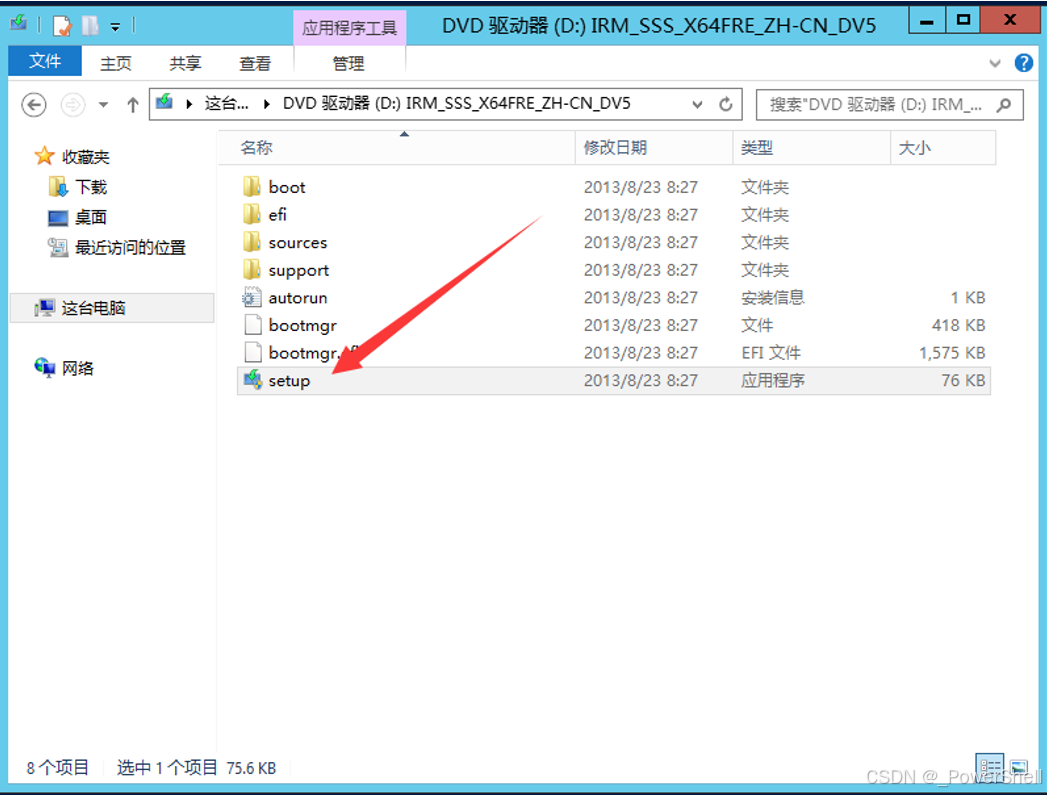1047x795 pixels.
Task: Expand the chevron before DVD 驱动器 breadcrumb
Action: [x=267, y=104]
